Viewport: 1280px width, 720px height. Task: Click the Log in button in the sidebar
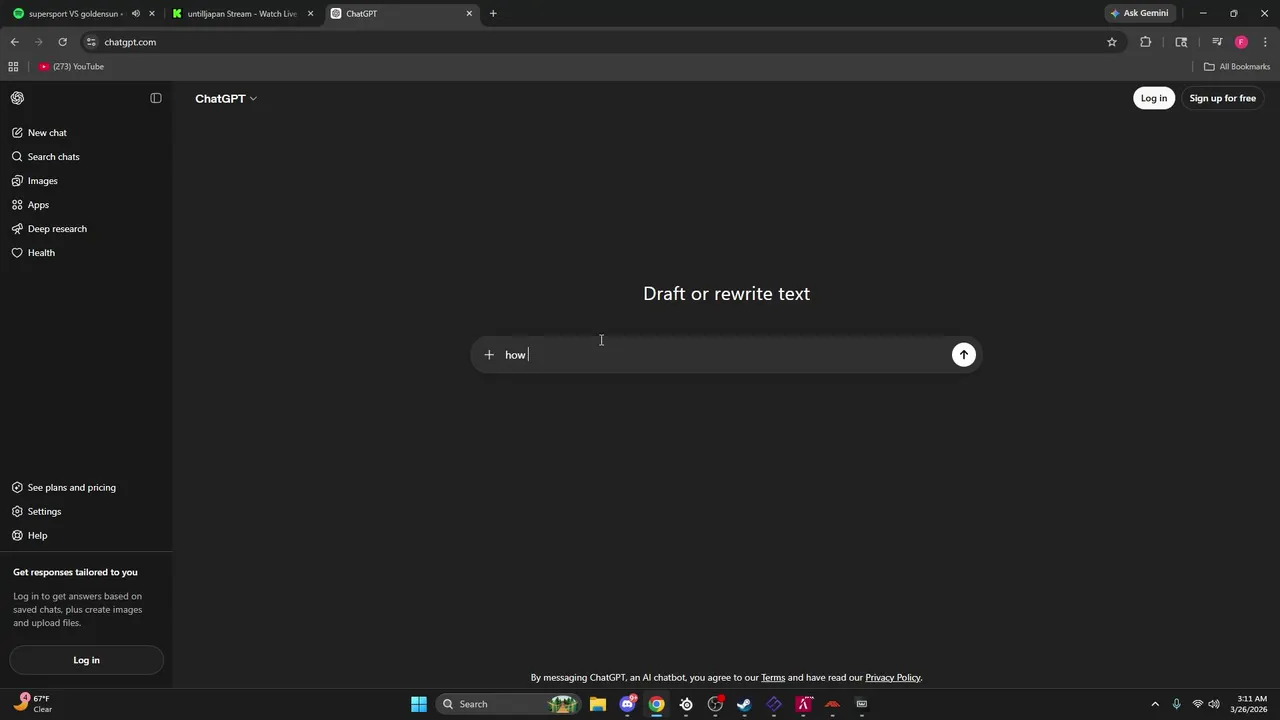(86, 660)
